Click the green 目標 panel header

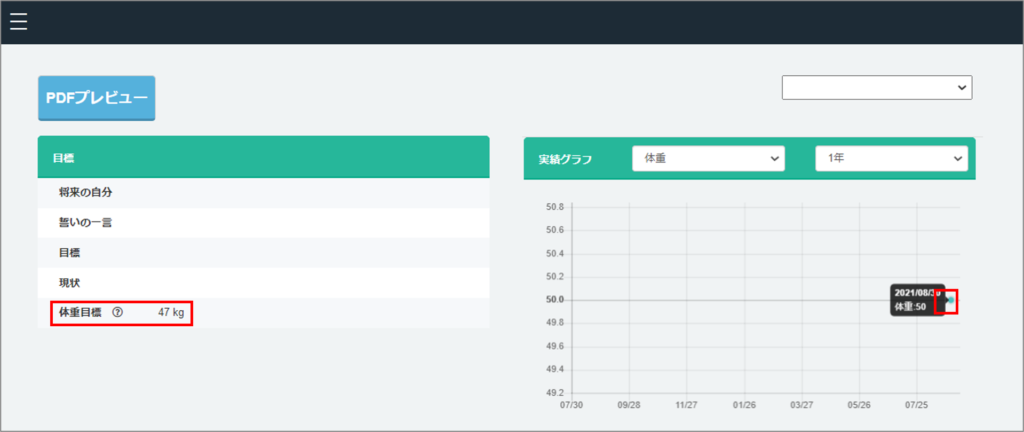tap(263, 157)
